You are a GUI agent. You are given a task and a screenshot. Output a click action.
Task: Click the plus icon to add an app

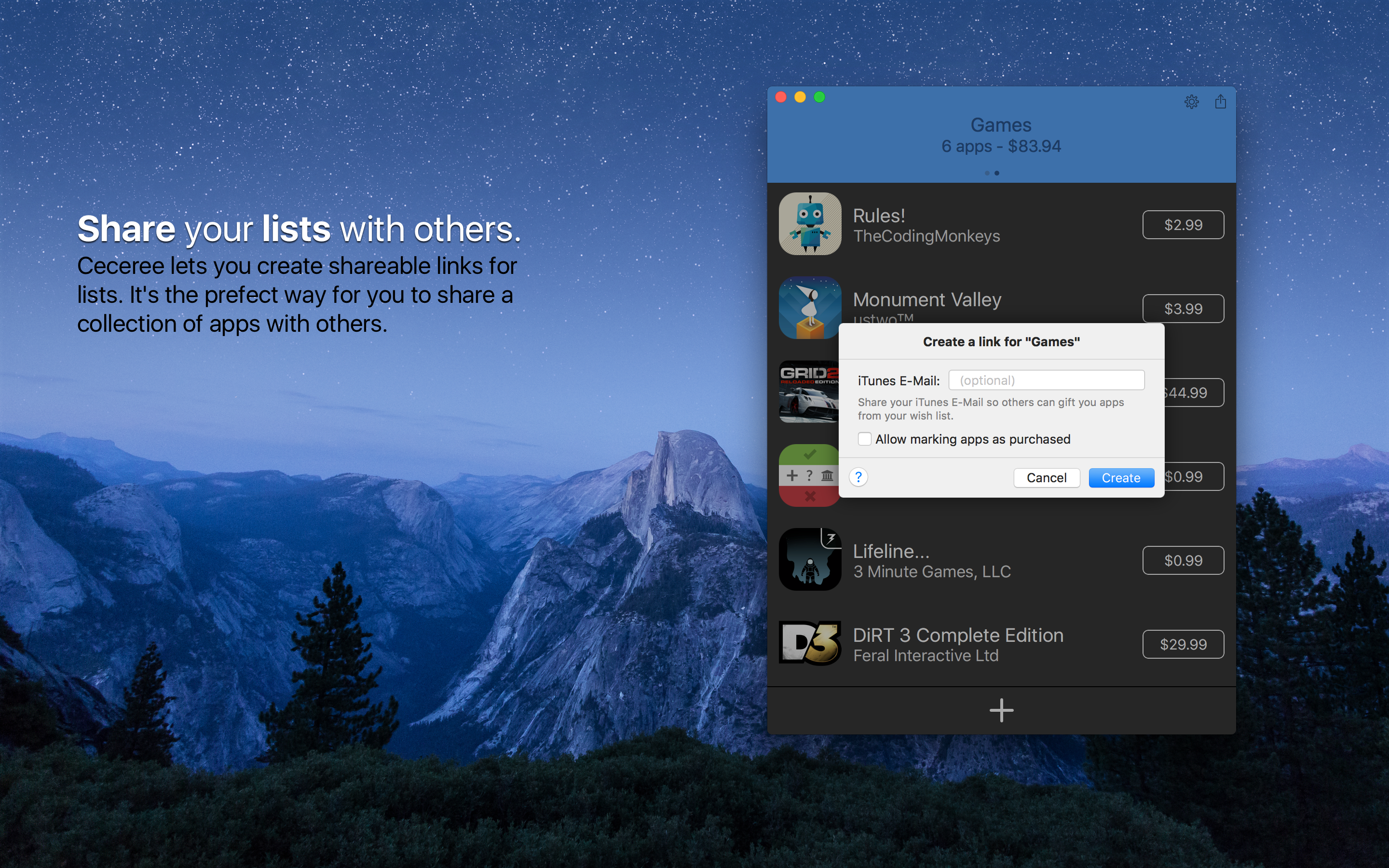click(x=1001, y=710)
